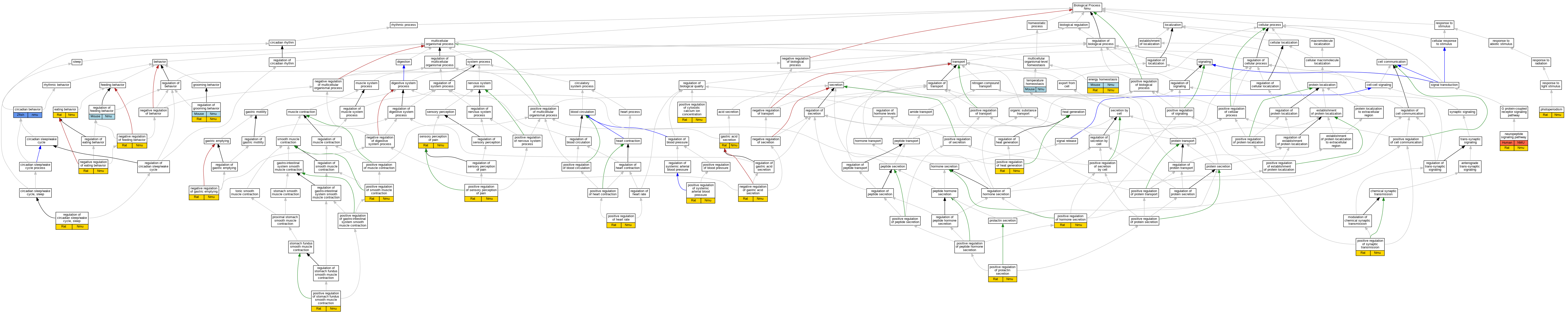Select the 'feeding behavior' node
The width and height of the screenshot is (1568, 314).
113,85
